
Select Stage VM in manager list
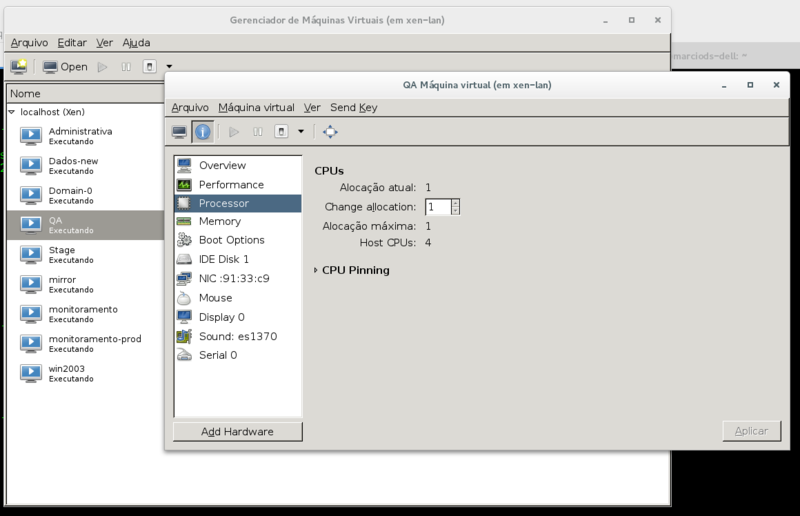(x=85, y=254)
